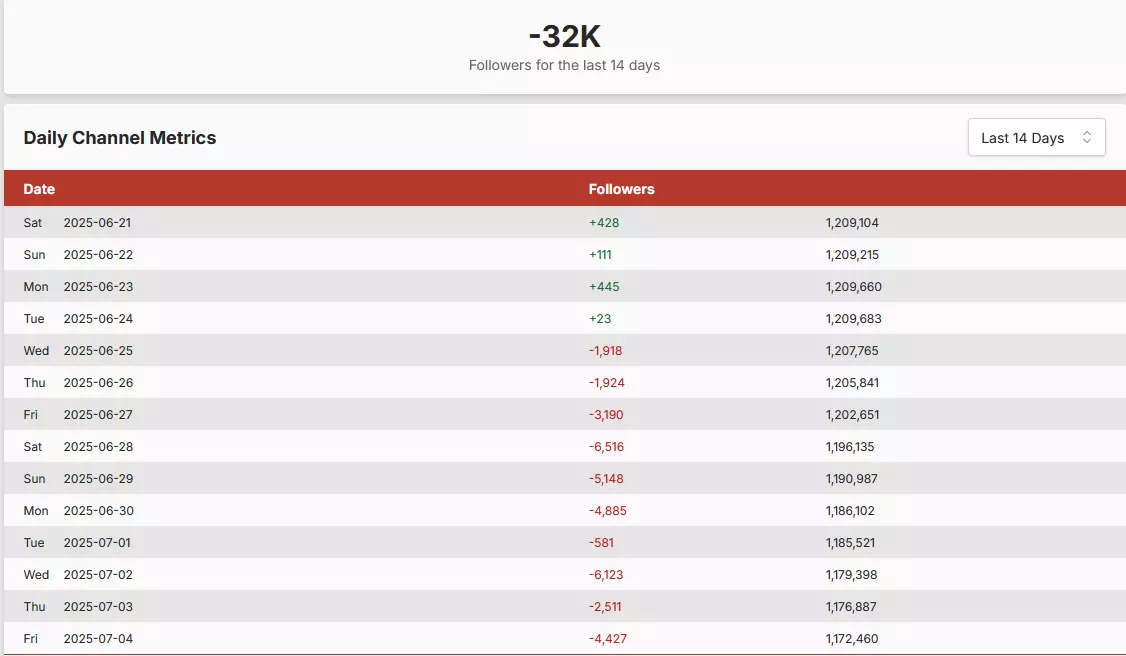
Task: Select total follower count 1,209,683
Action: pos(853,319)
